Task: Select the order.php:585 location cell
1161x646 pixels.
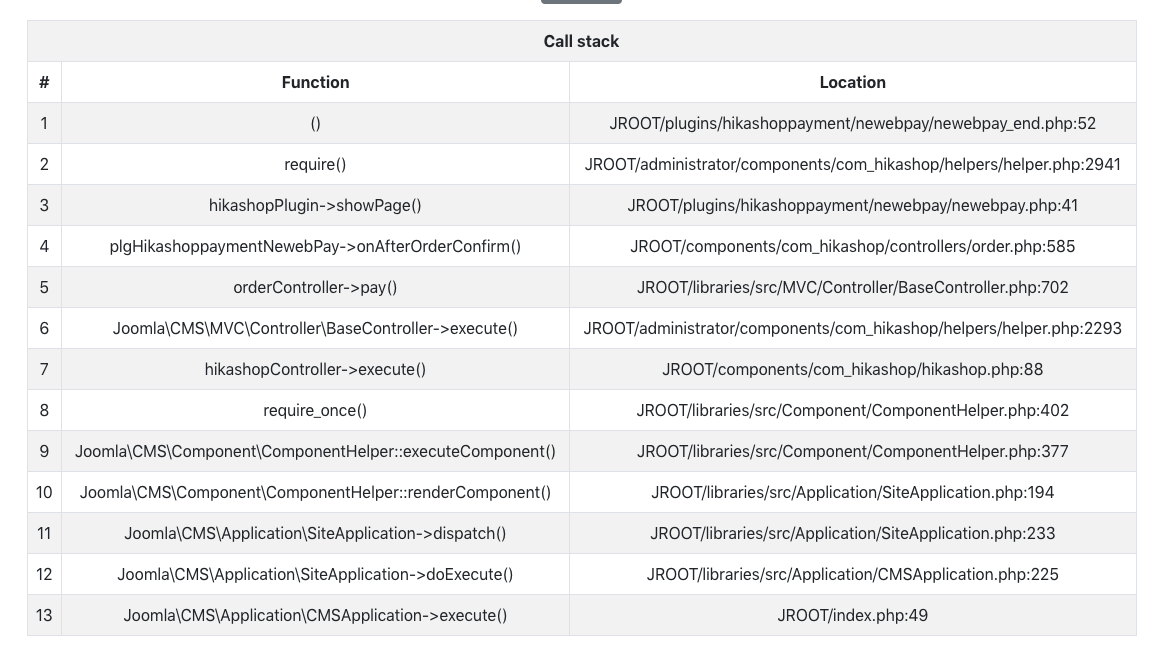Action: tap(852, 247)
